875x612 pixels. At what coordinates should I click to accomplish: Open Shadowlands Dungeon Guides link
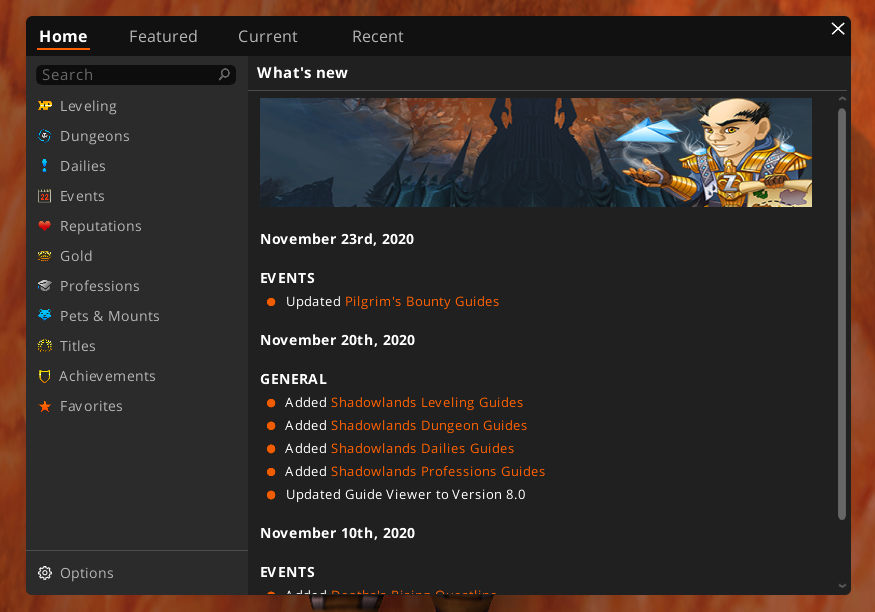click(x=429, y=425)
